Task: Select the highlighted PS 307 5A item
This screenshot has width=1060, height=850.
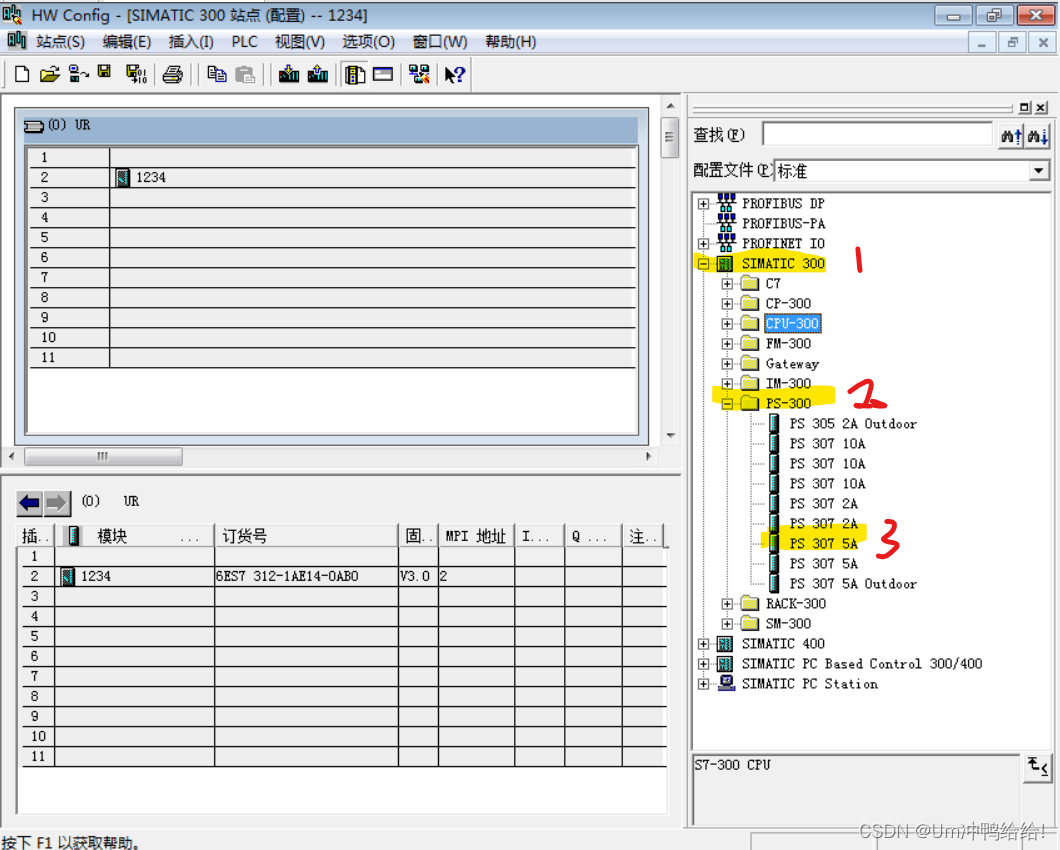Action: [823, 544]
